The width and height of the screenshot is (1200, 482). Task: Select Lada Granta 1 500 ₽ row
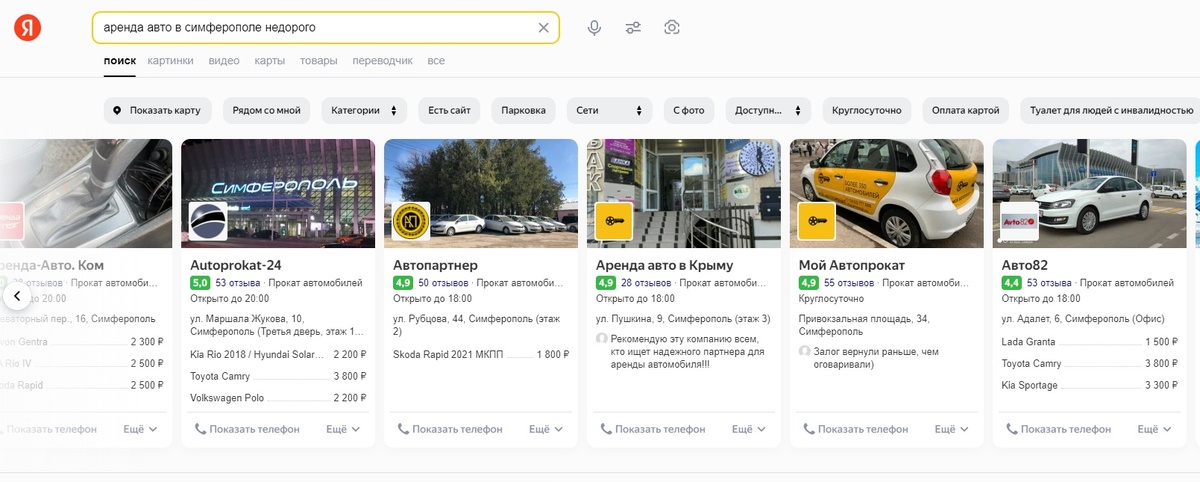pyautogui.click(x=1090, y=342)
